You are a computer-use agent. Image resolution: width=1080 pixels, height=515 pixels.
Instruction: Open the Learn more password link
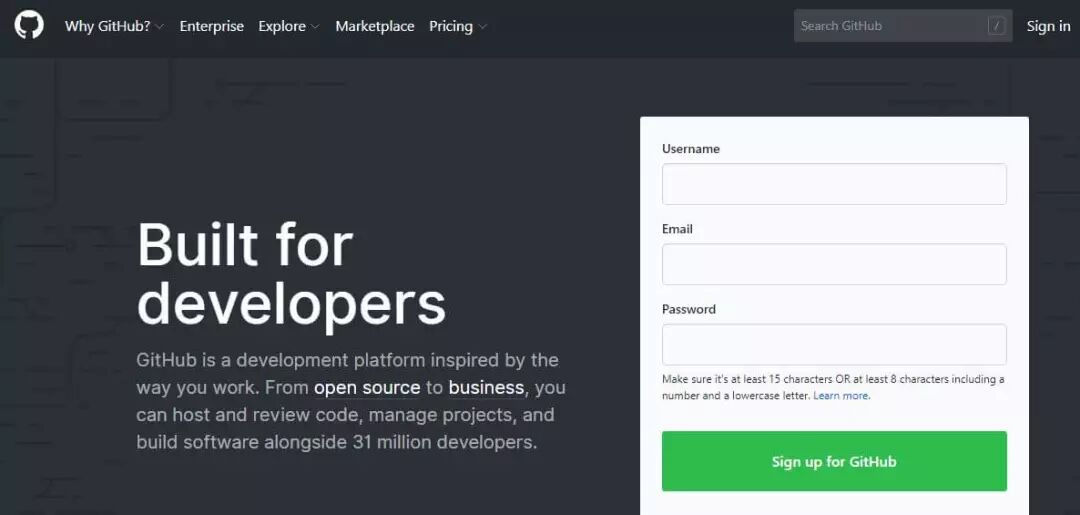pos(842,396)
